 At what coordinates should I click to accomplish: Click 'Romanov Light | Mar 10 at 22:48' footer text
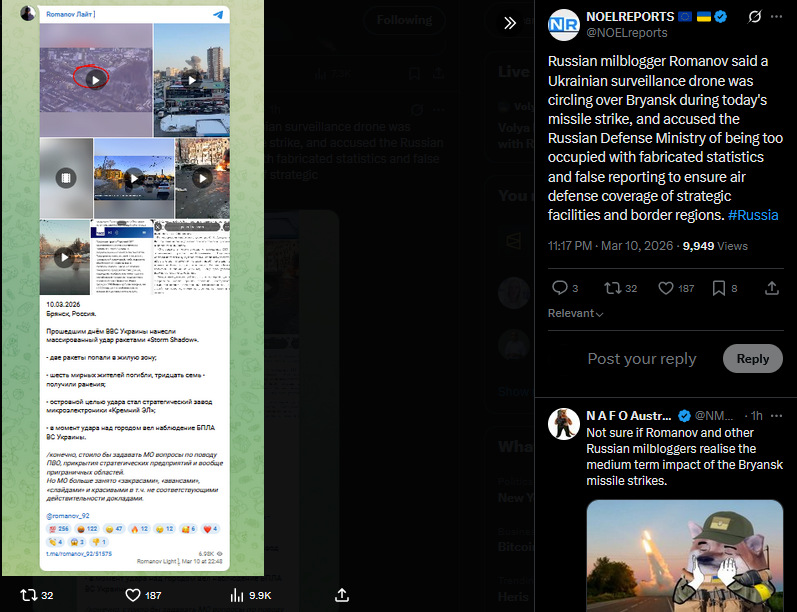(179, 561)
